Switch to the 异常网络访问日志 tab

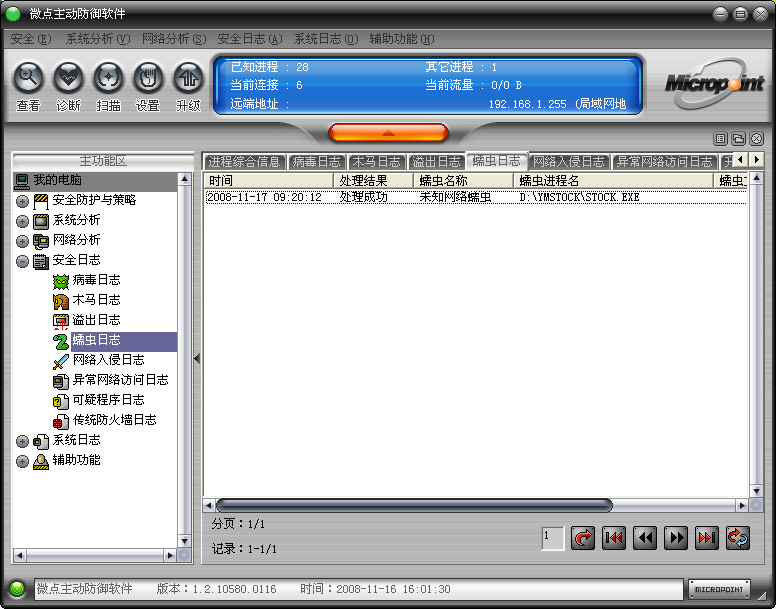(665, 161)
